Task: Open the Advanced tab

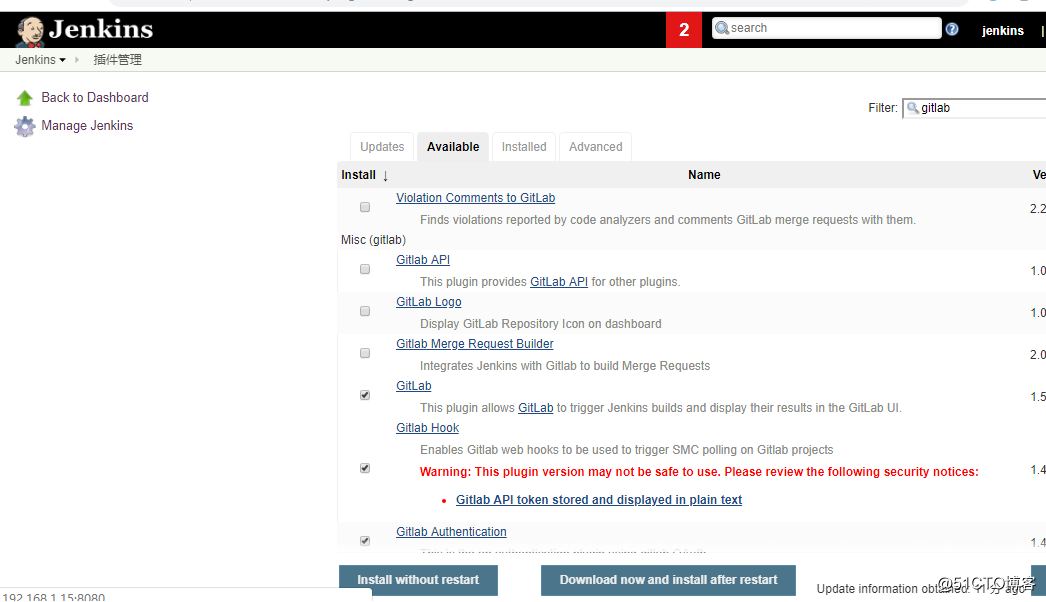Action: pyautogui.click(x=594, y=146)
